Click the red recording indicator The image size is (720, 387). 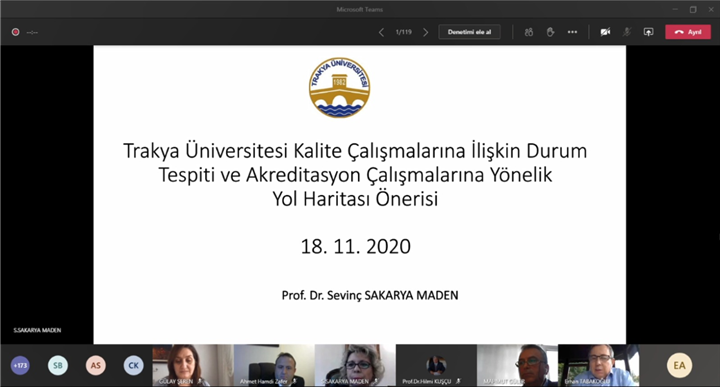[x=16, y=32]
